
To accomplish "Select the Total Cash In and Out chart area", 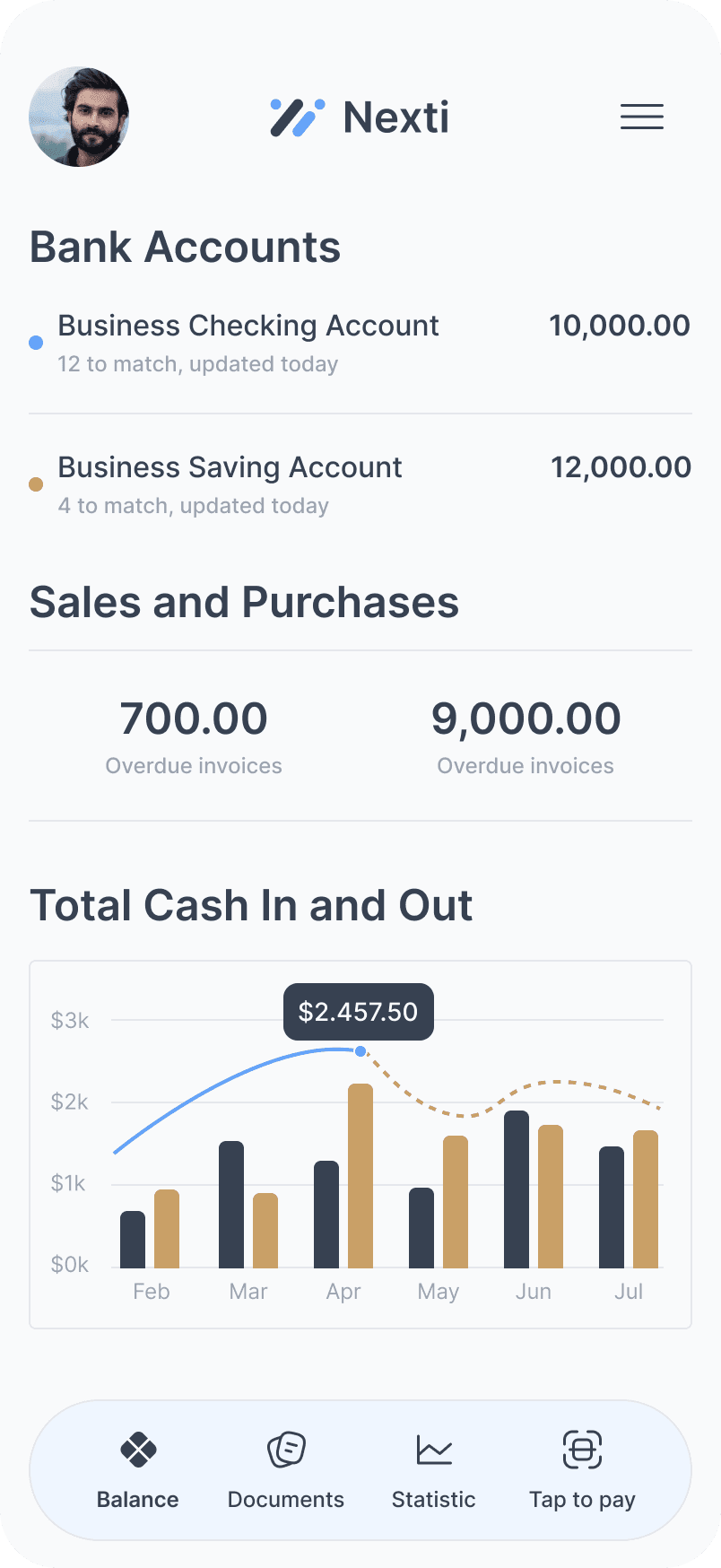I will tap(360, 1139).
